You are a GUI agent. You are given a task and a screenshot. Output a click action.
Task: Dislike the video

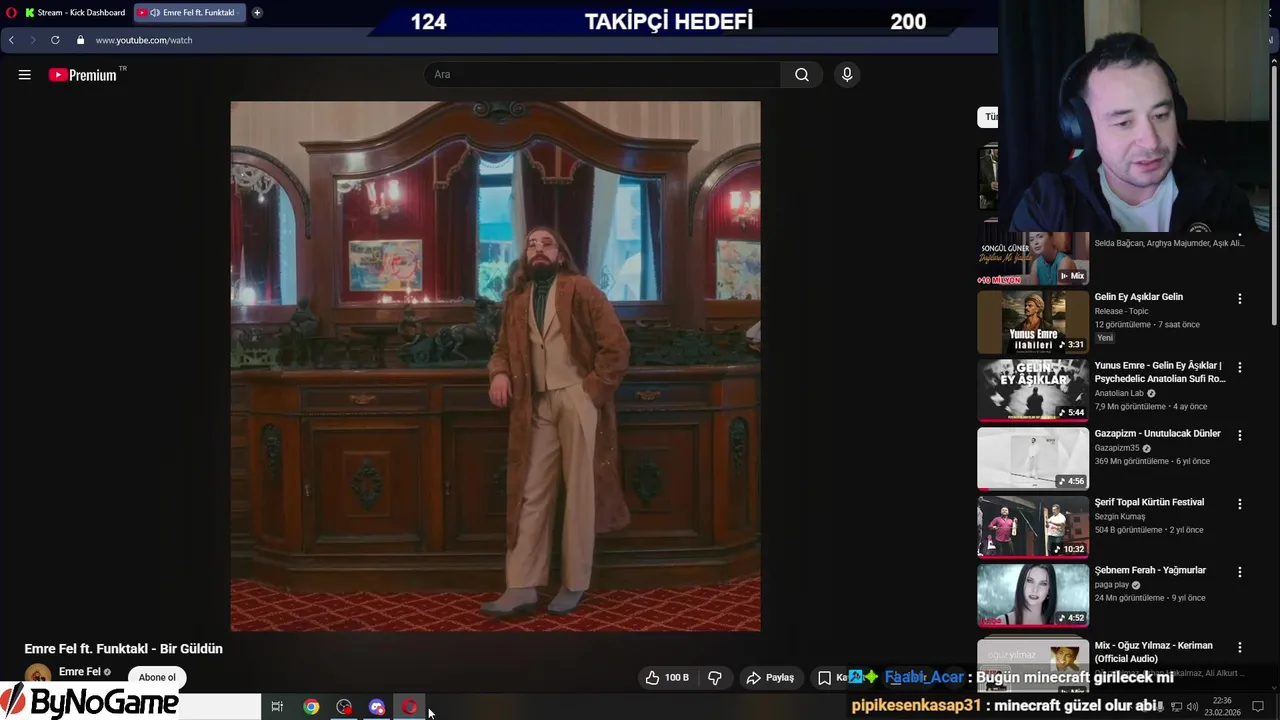715,678
